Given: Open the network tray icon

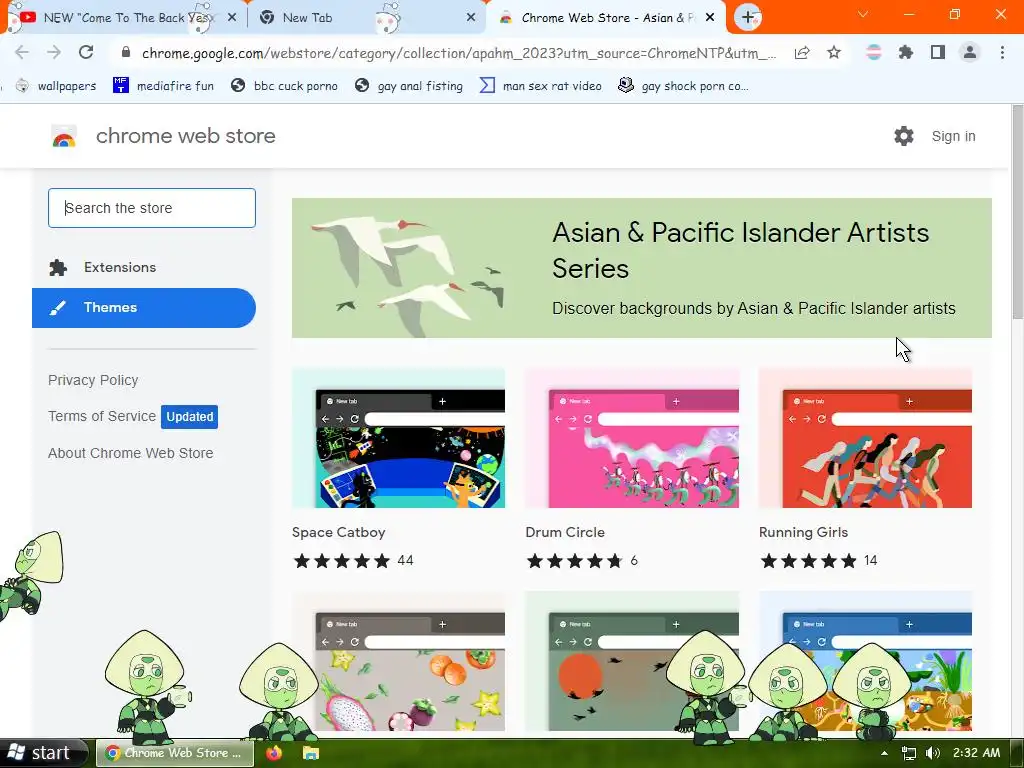Looking at the screenshot, I should tap(908, 754).
